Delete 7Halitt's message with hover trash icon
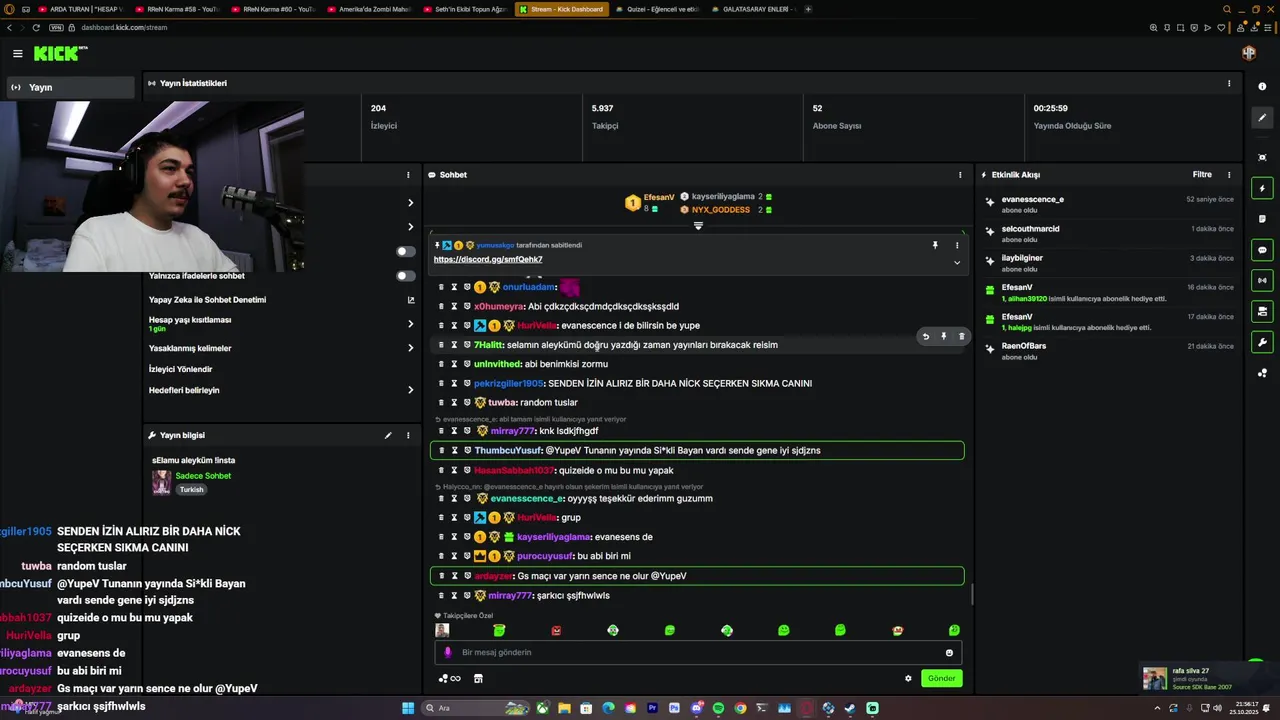Image resolution: width=1280 pixels, height=720 pixels. (961, 336)
